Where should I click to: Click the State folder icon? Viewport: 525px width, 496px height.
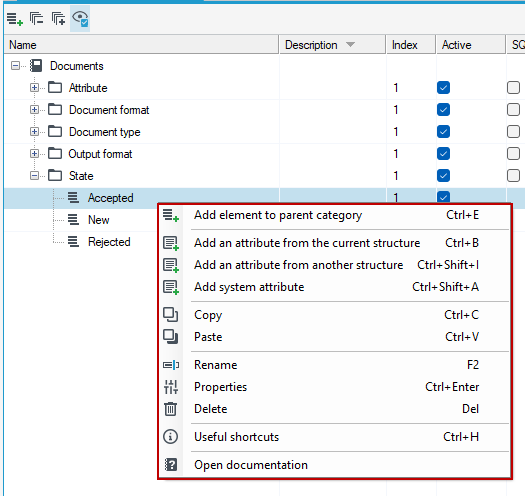(55, 175)
